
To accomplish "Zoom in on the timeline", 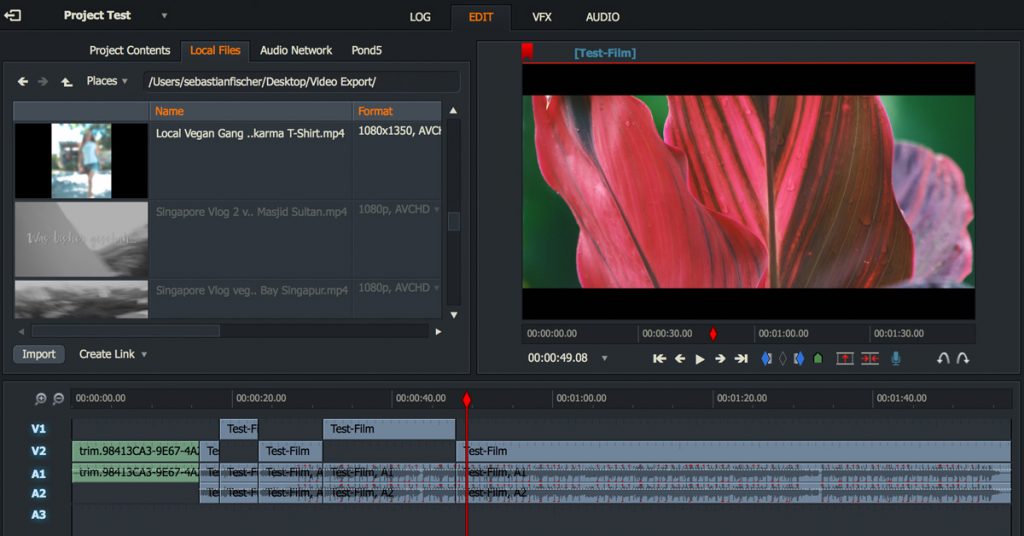I will click(x=40, y=398).
